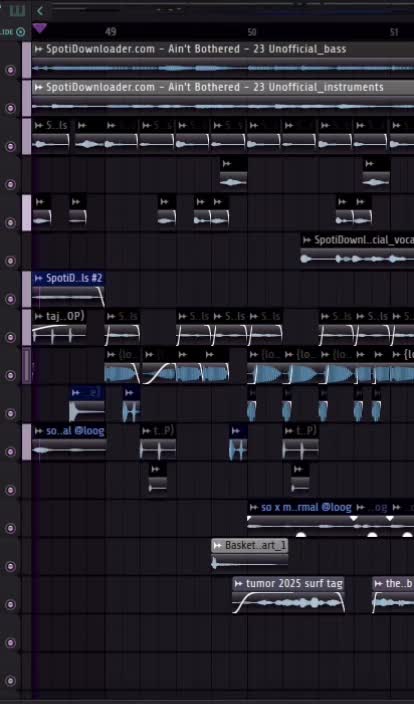Click the back chevron above the timeline
The height and width of the screenshot is (704, 414).
click(x=40, y=11)
